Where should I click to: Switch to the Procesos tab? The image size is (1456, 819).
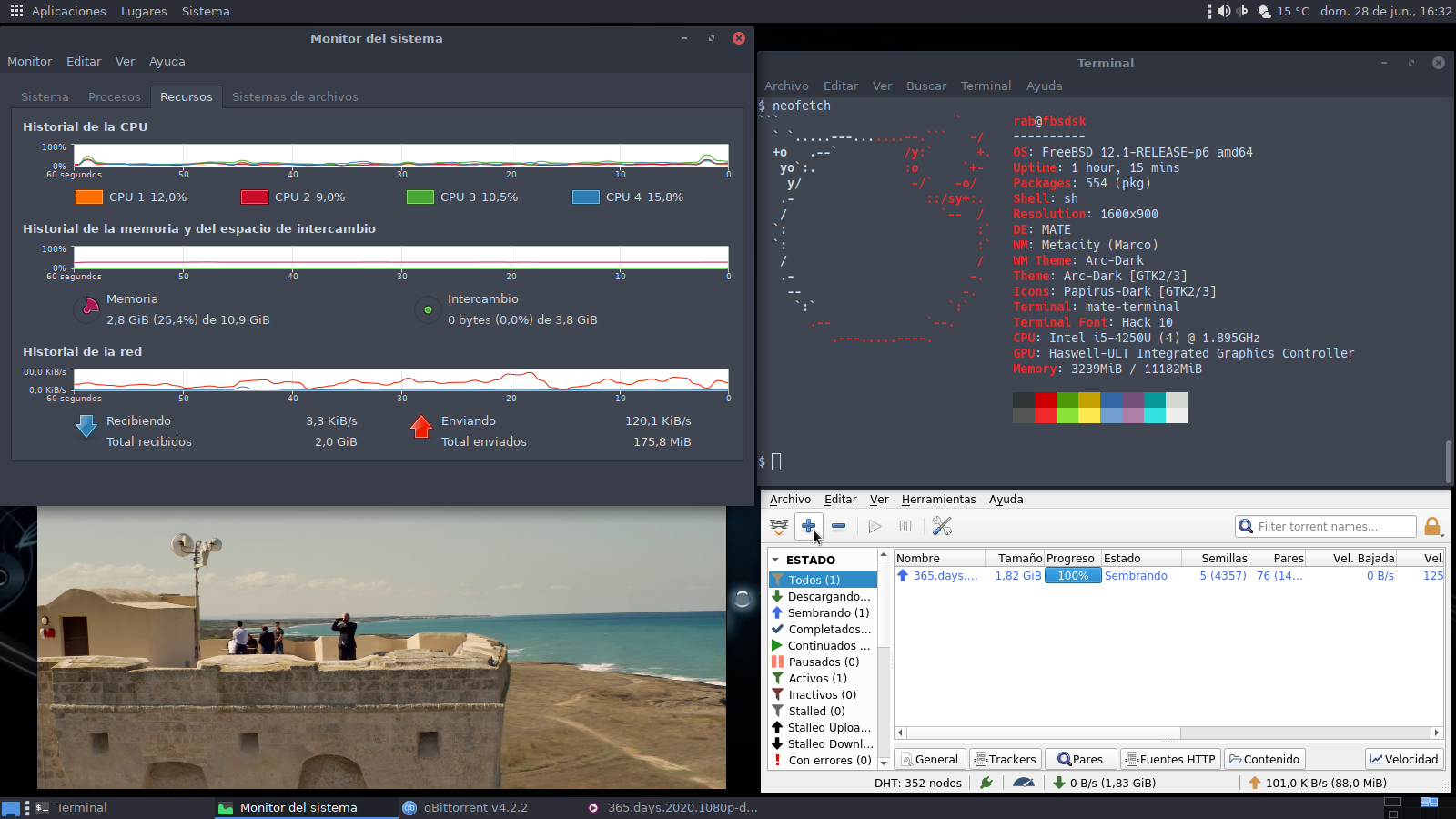(x=114, y=96)
